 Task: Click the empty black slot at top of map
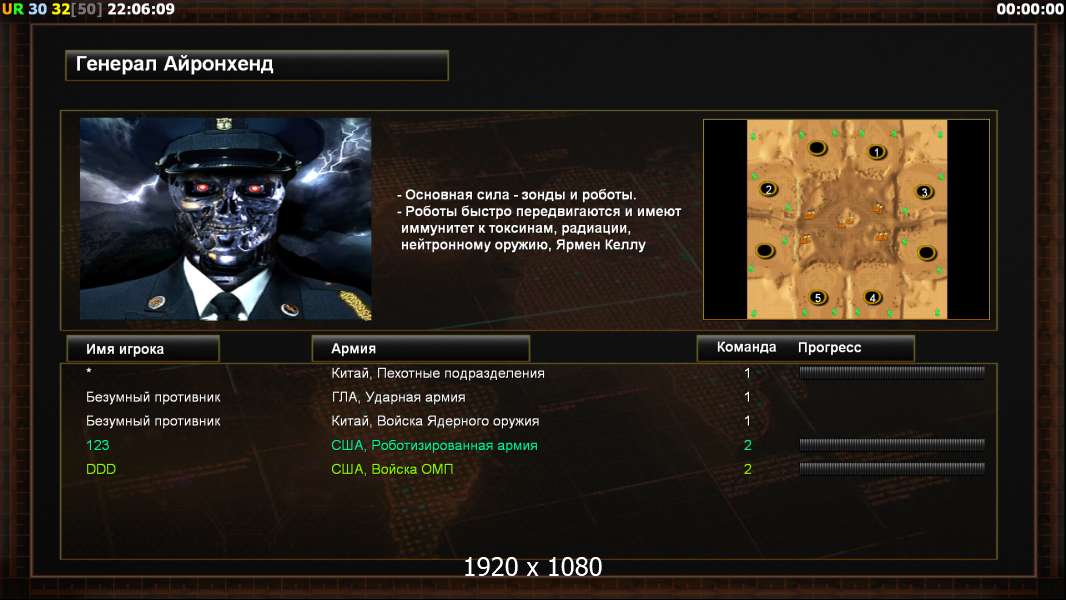point(817,148)
